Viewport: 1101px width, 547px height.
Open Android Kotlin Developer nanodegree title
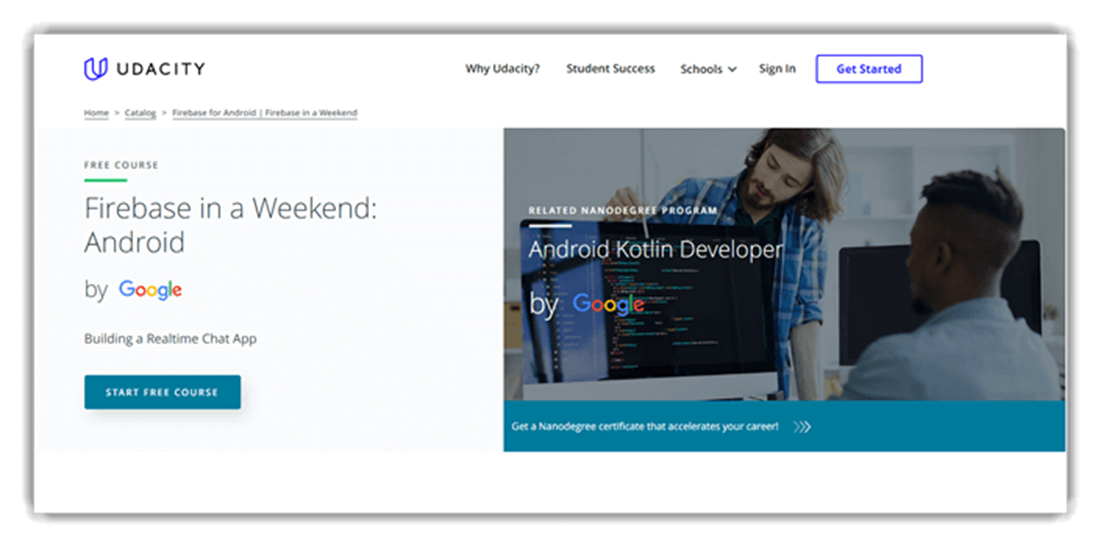point(655,249)
